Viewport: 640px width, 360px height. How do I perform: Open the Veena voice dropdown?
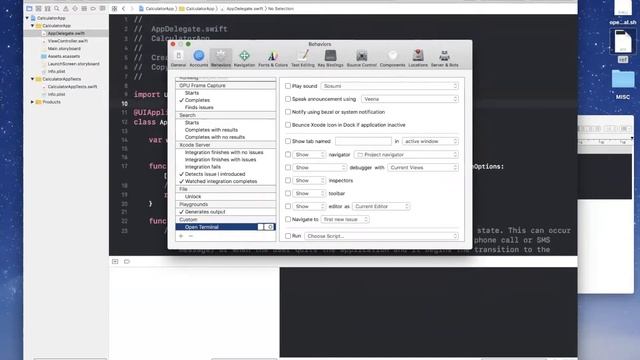tap(410, 99)
